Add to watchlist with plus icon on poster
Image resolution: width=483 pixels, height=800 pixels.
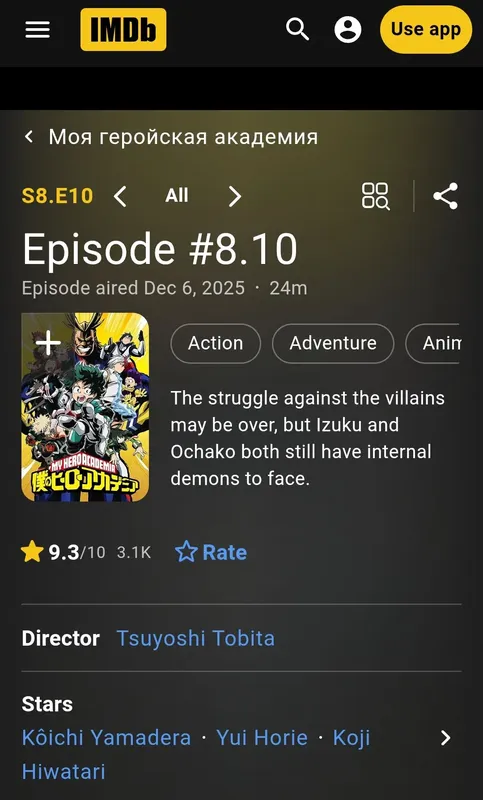pos(48,342)
